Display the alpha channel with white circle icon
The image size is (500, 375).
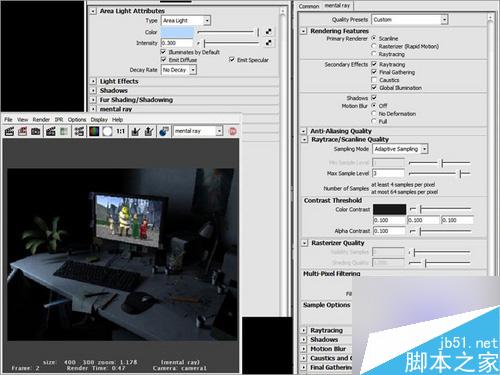[107, 131]
